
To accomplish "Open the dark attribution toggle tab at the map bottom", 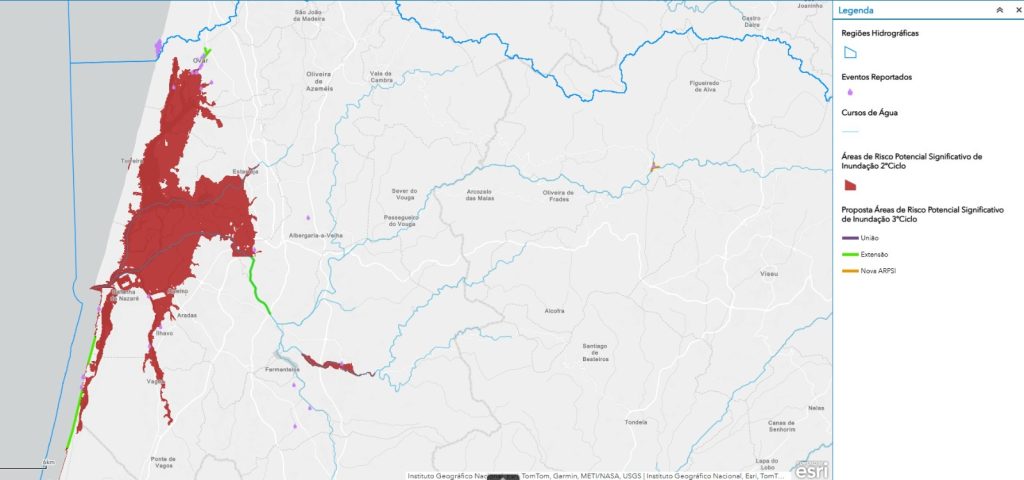I will click(x=504, y=477).
